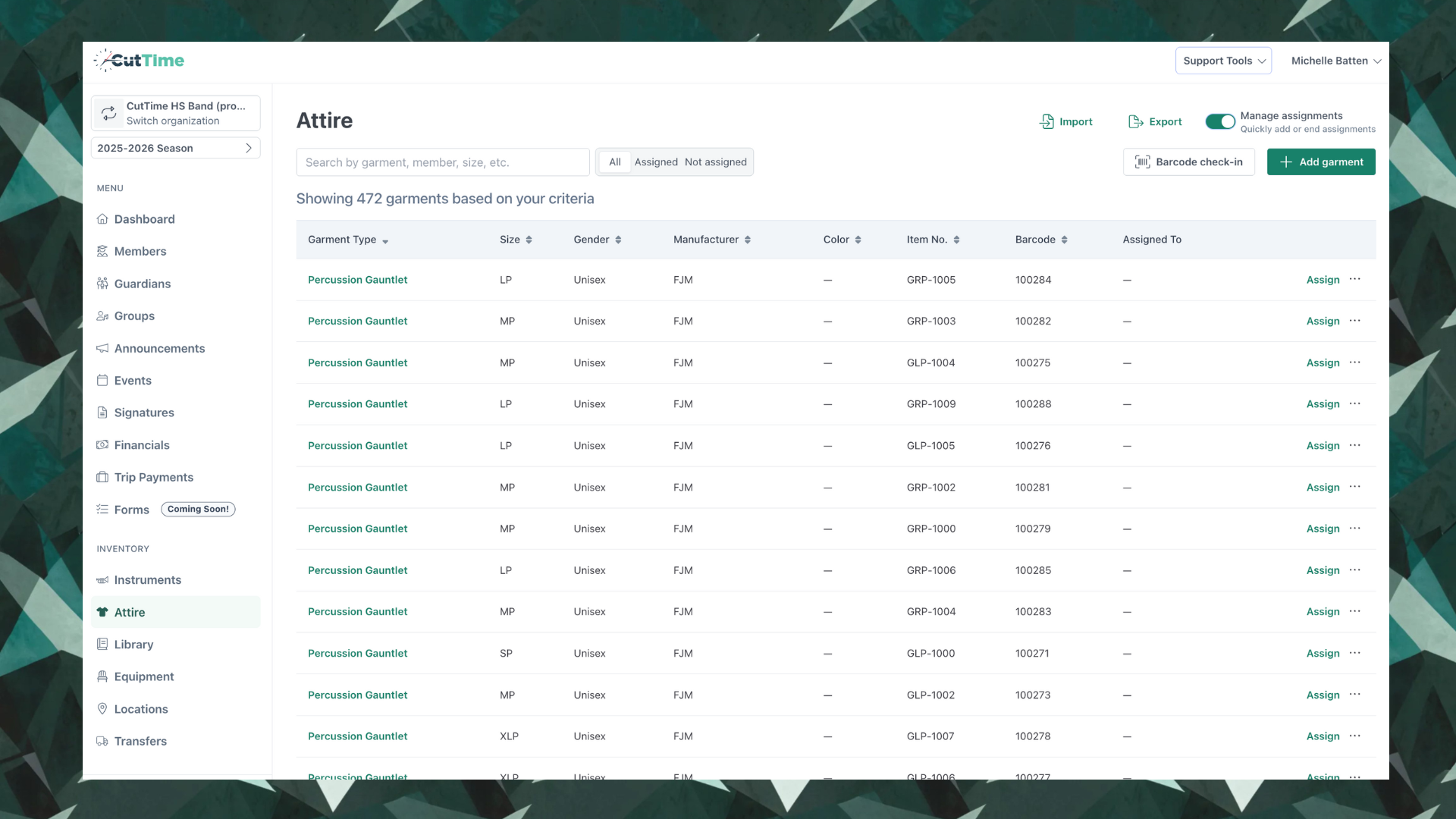The width and height of the screenshot is (1456, 819).
Task: Click the Attire shirt icon in sidebar
Action: (x=103, y=612)
